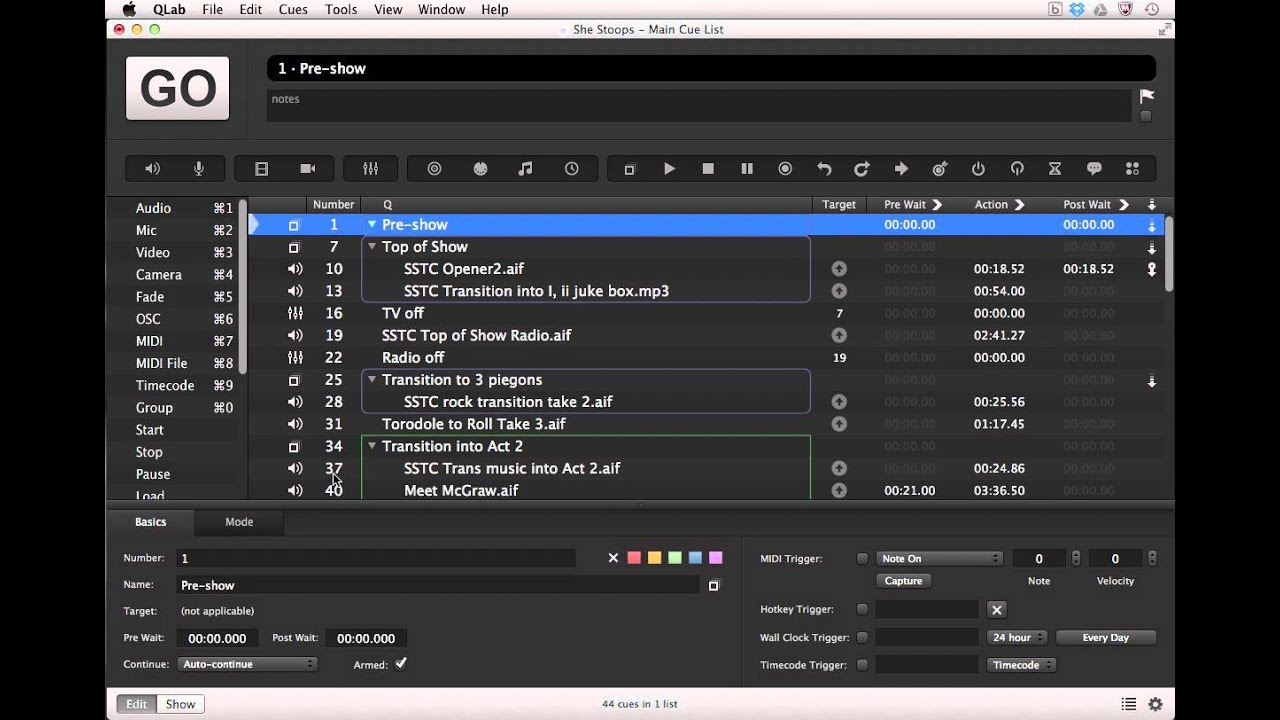Add a Load cue with record-circle icon

pos(785,169)
